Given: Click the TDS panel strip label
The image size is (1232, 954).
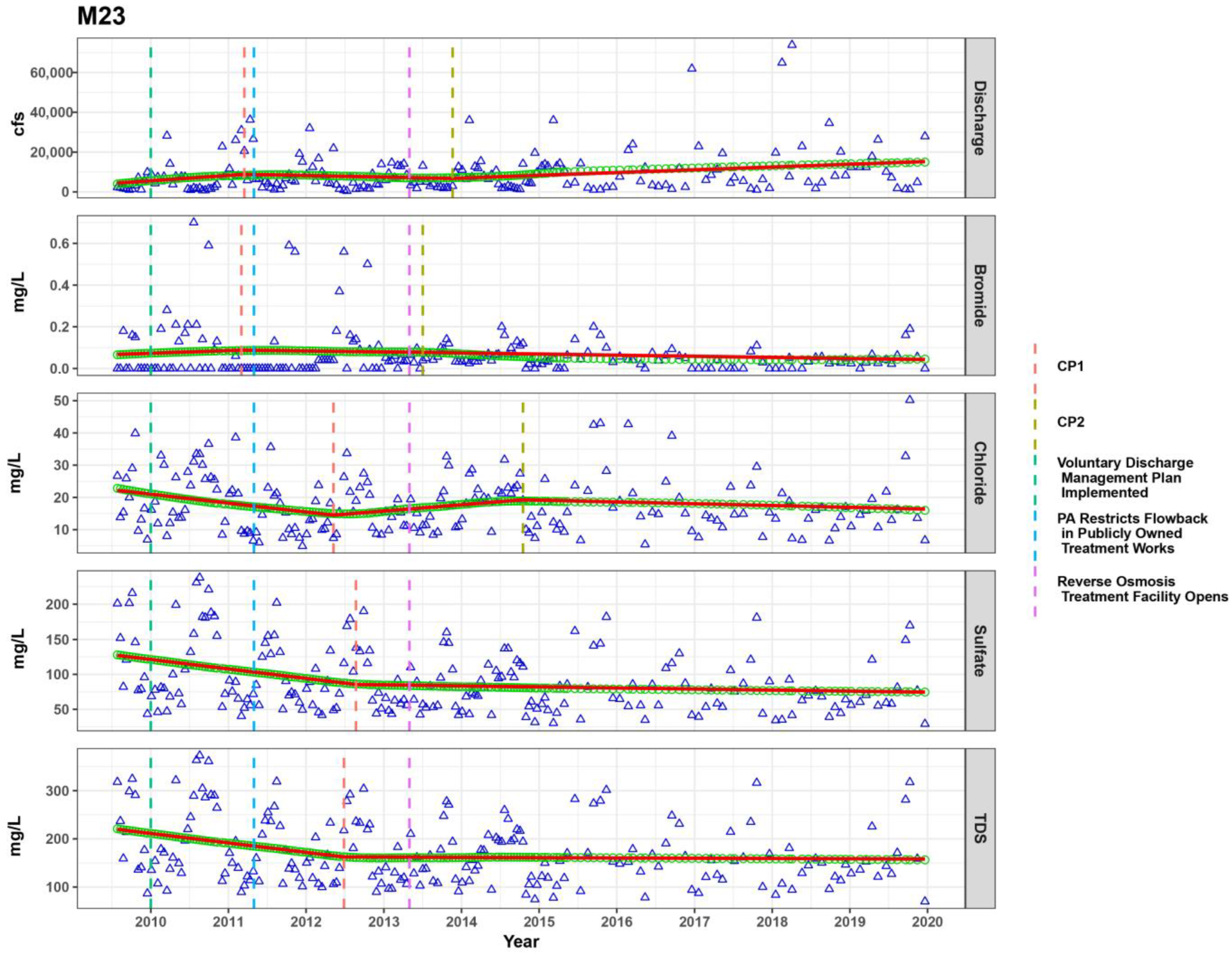Looking at the screenshot, I should 980,828.
